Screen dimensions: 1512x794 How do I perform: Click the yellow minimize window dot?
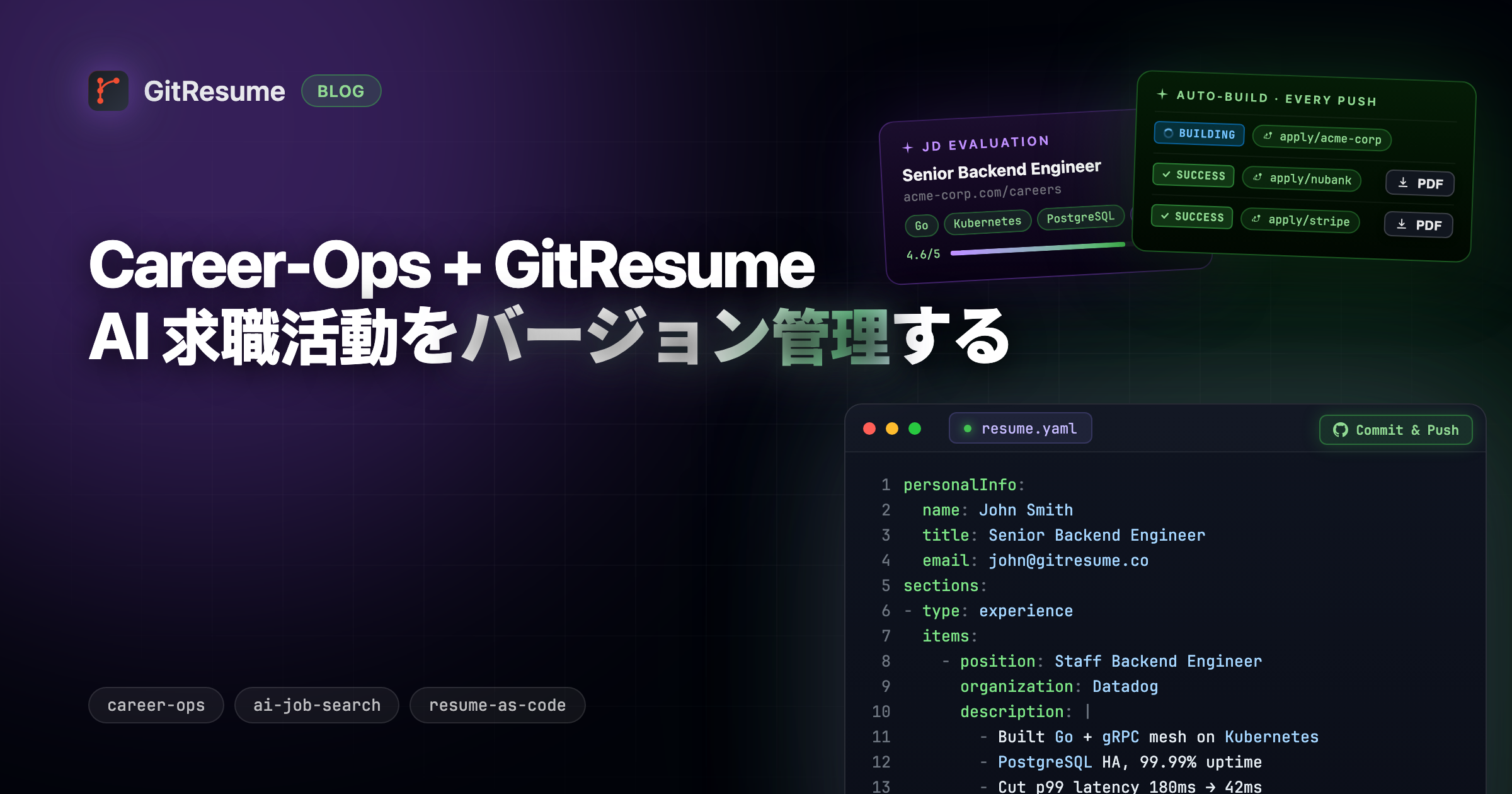892,429
